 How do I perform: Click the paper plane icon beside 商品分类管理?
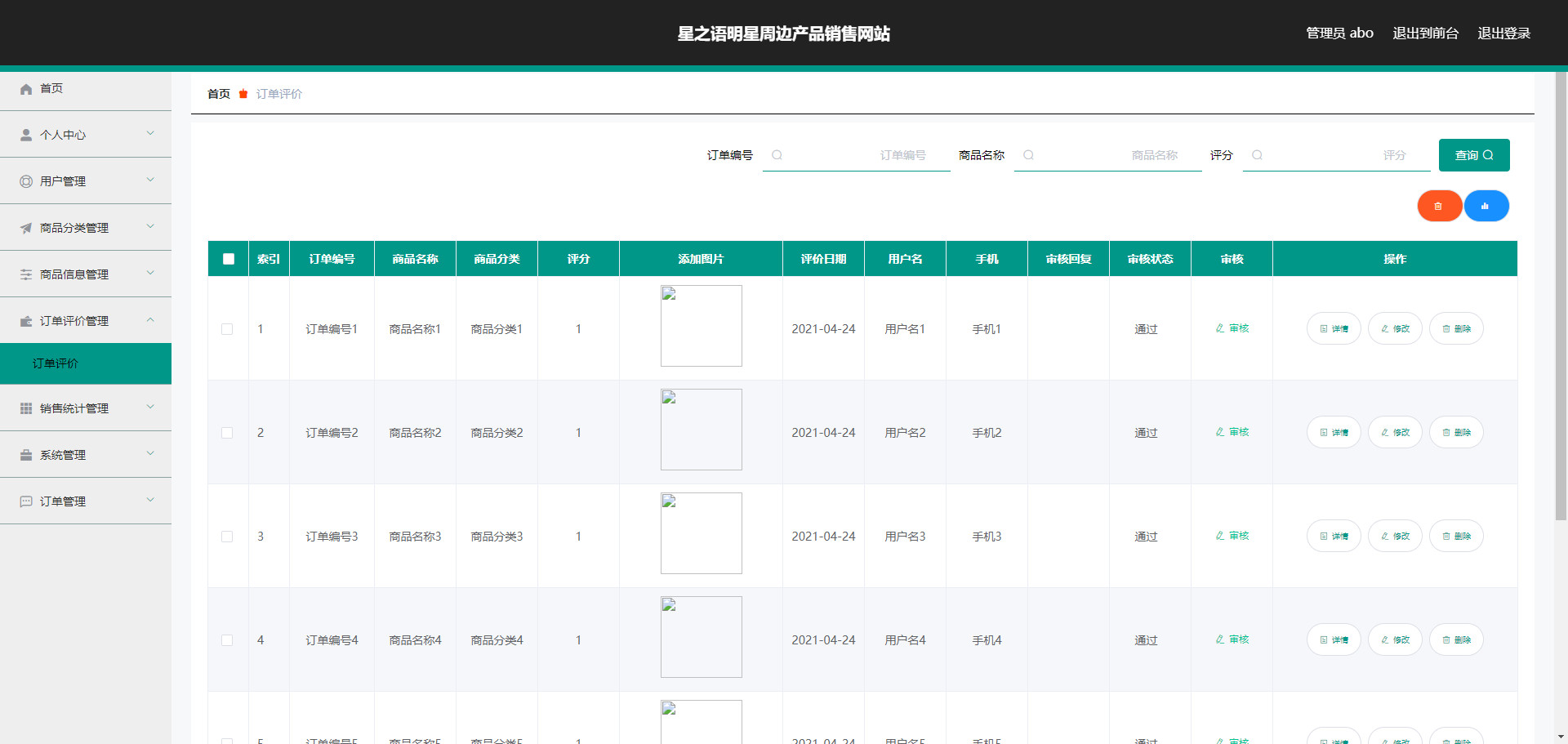(x=26, y=228)
